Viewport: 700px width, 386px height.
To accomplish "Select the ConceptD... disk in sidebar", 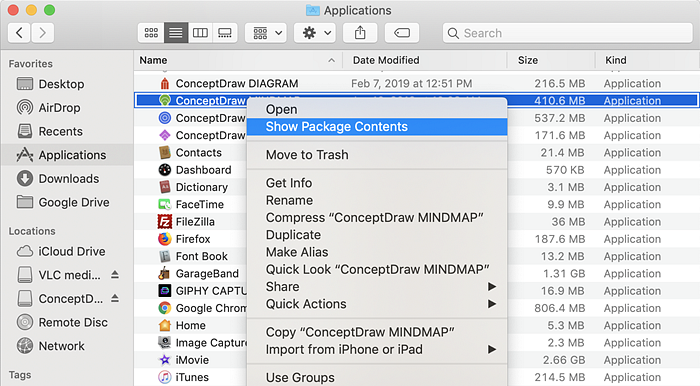I will (x=60, y=299).
